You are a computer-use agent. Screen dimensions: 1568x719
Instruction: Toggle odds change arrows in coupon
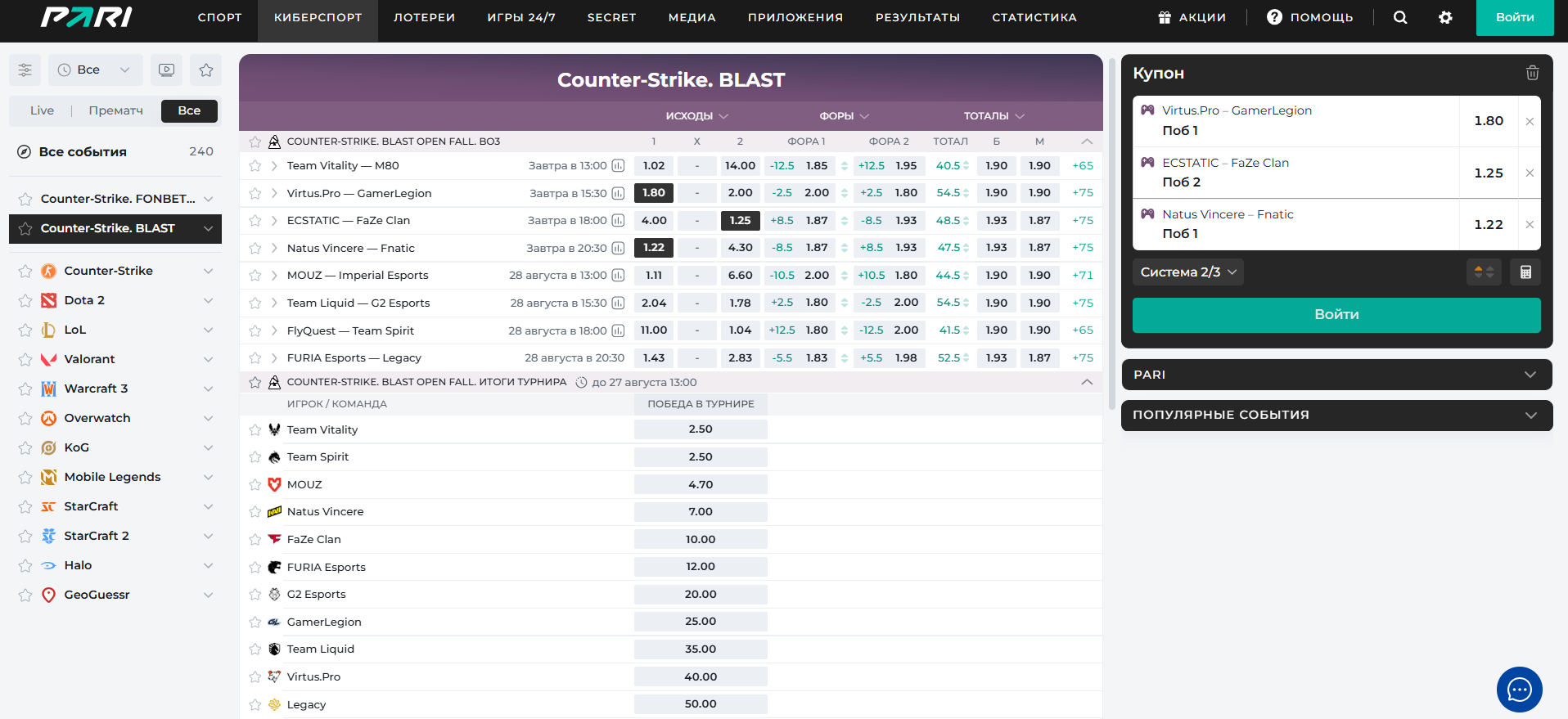pyautogui.click(x=1484, y=272)
